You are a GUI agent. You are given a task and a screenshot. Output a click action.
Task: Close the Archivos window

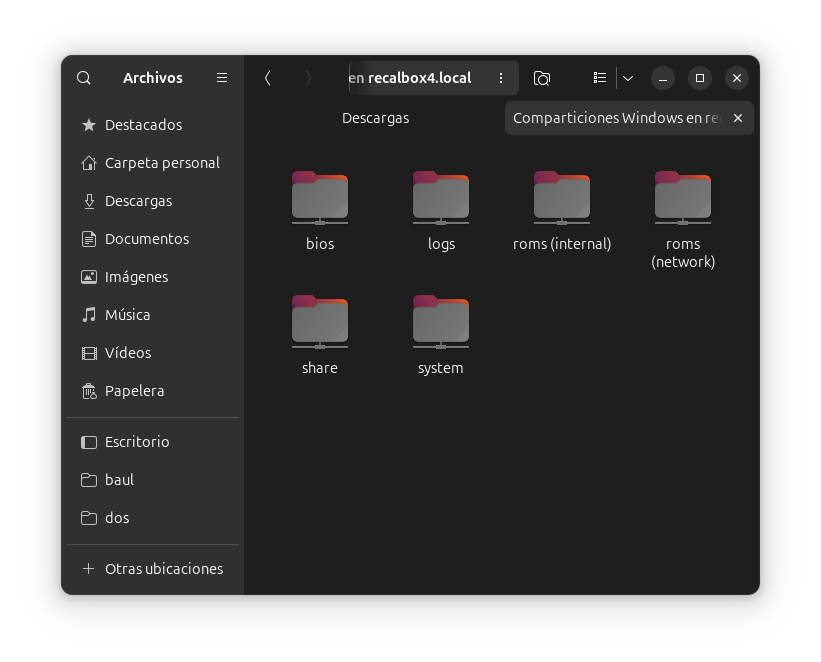(x=737, y=79)
